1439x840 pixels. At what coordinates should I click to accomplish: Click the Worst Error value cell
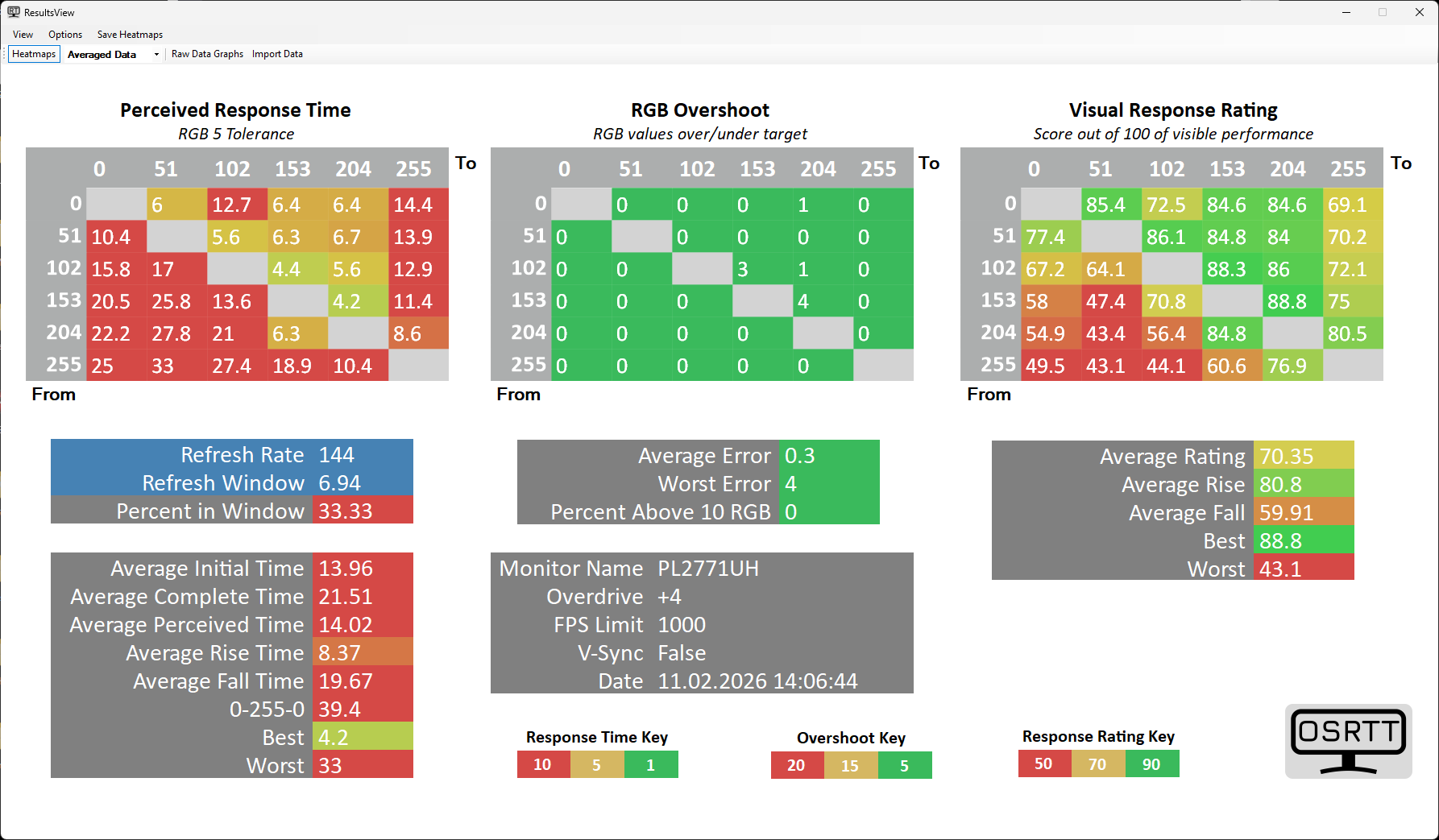(828, 484)
